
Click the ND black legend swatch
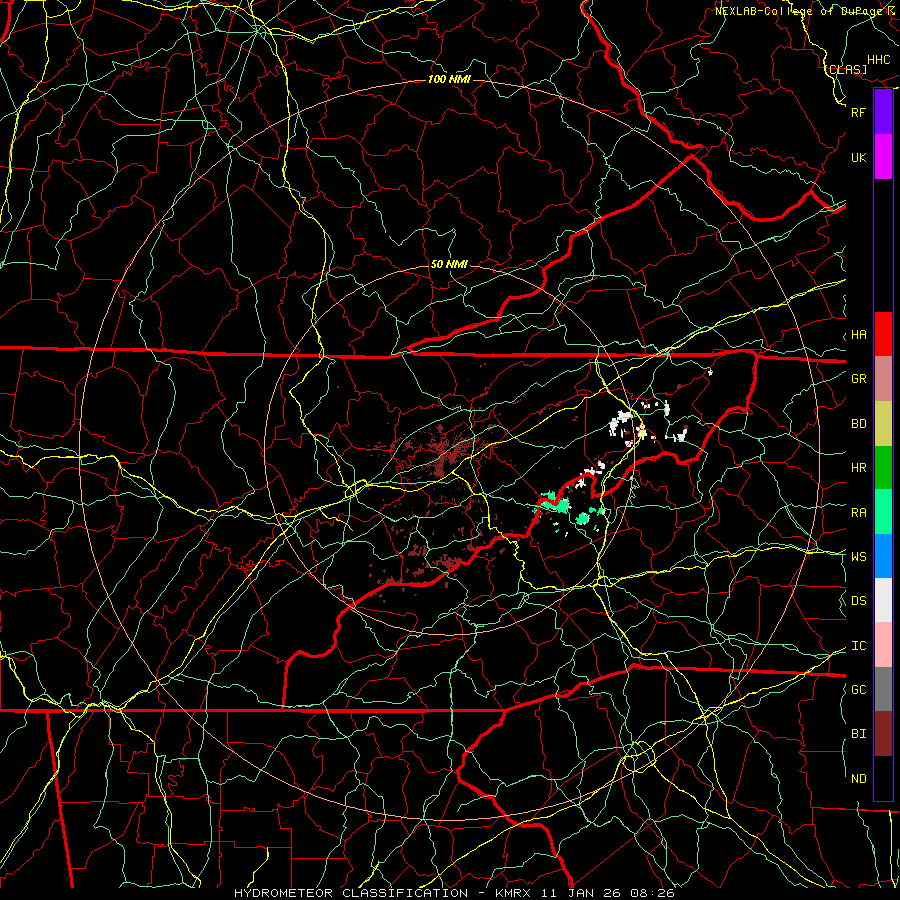[x=883, y=778]
